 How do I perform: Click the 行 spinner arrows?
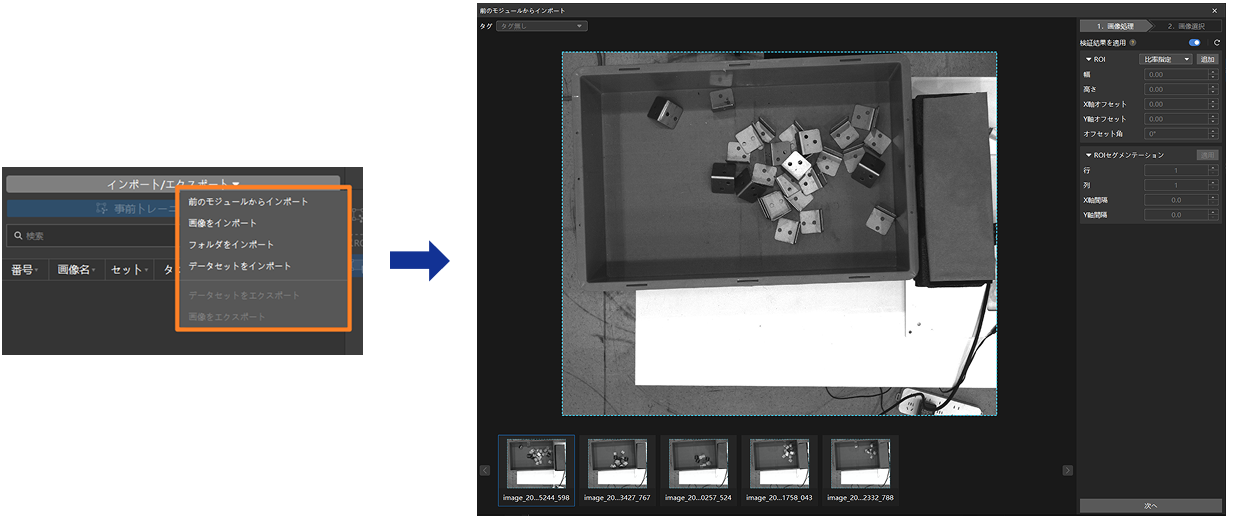[x=1213, y=170]
